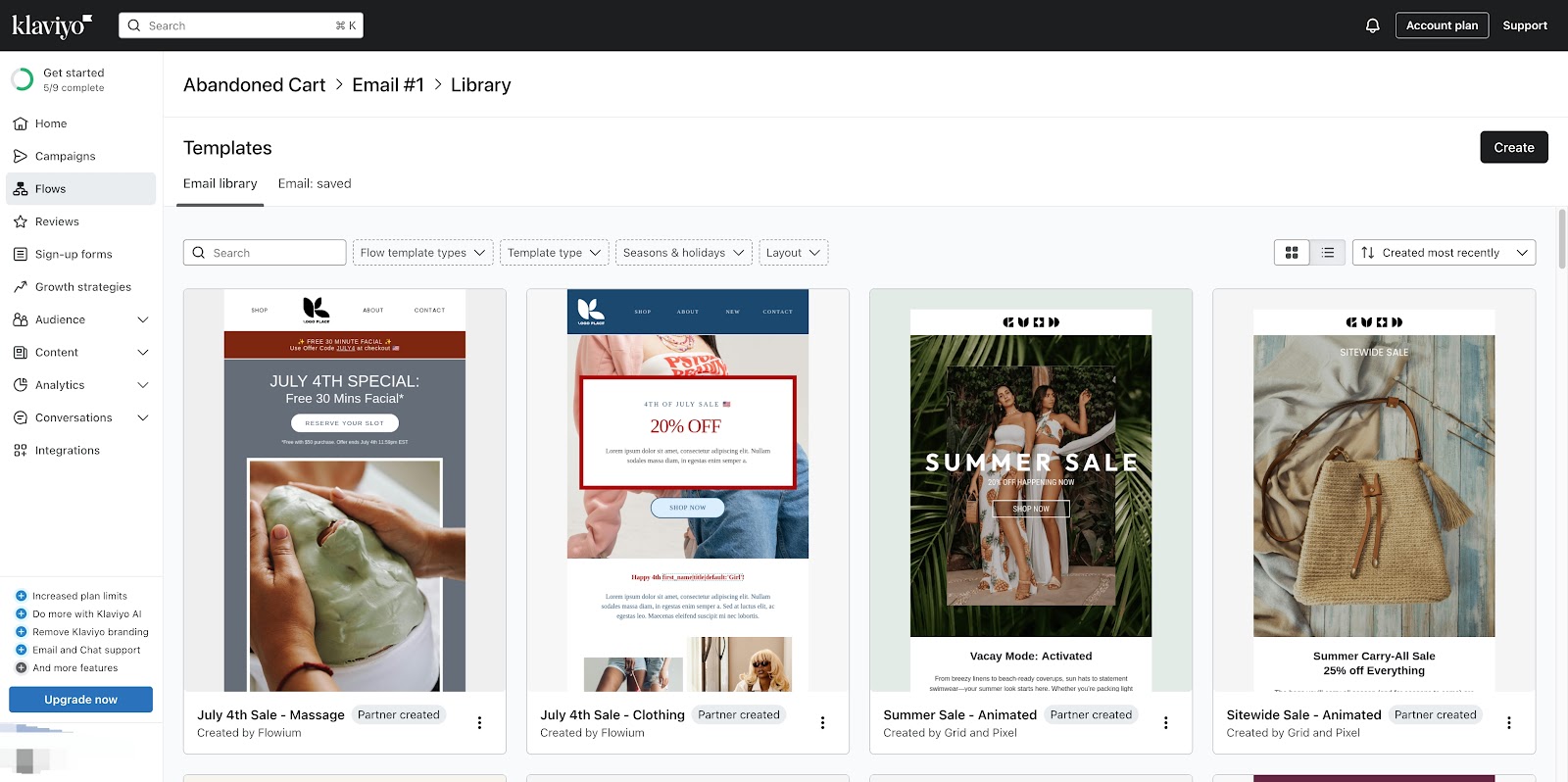Click the Conversations chat icon
The width and height of the screenshot is (1568, 782).
(x=21, y=417)
